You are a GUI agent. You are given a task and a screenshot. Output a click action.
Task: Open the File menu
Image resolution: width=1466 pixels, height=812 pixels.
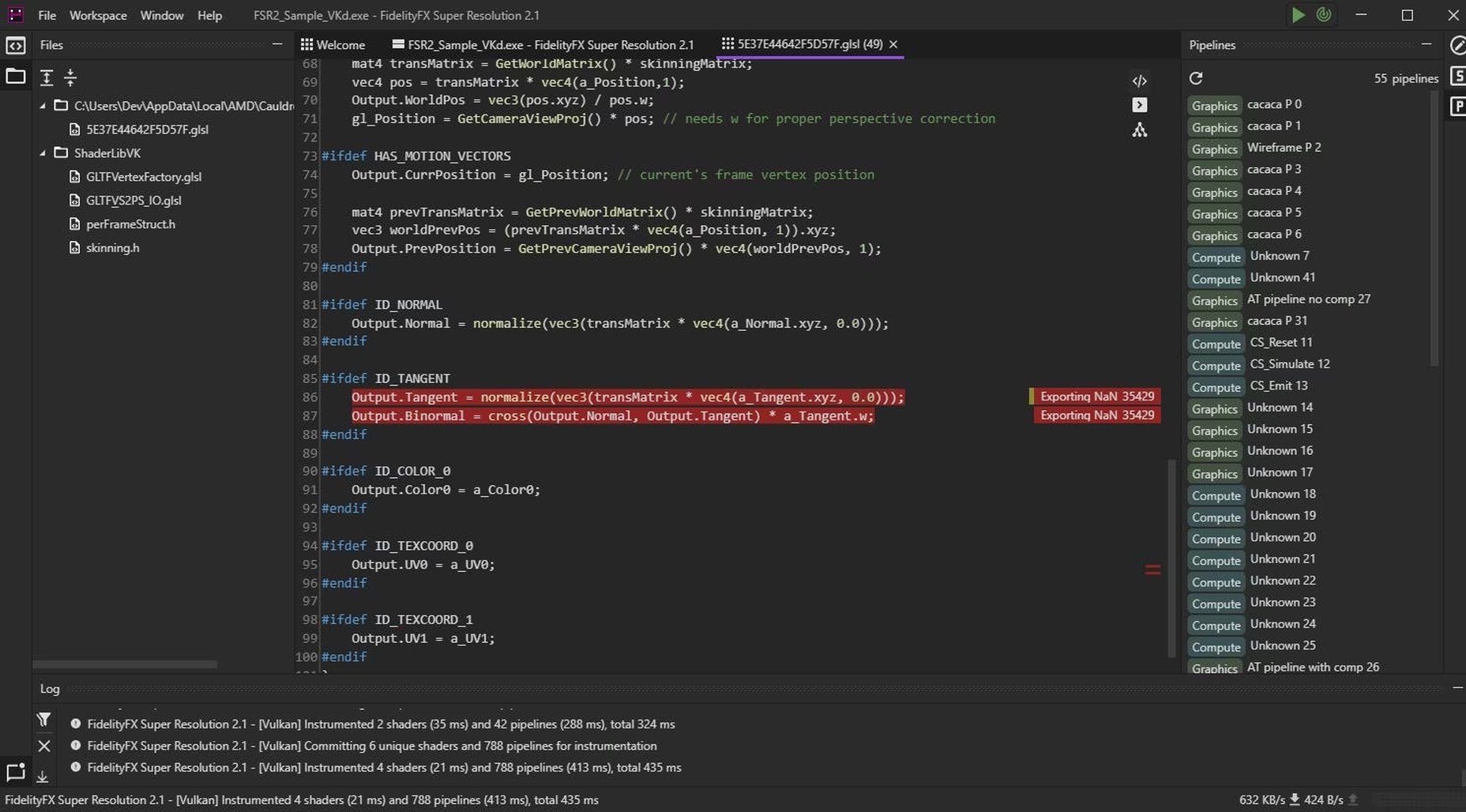point(47,15)
